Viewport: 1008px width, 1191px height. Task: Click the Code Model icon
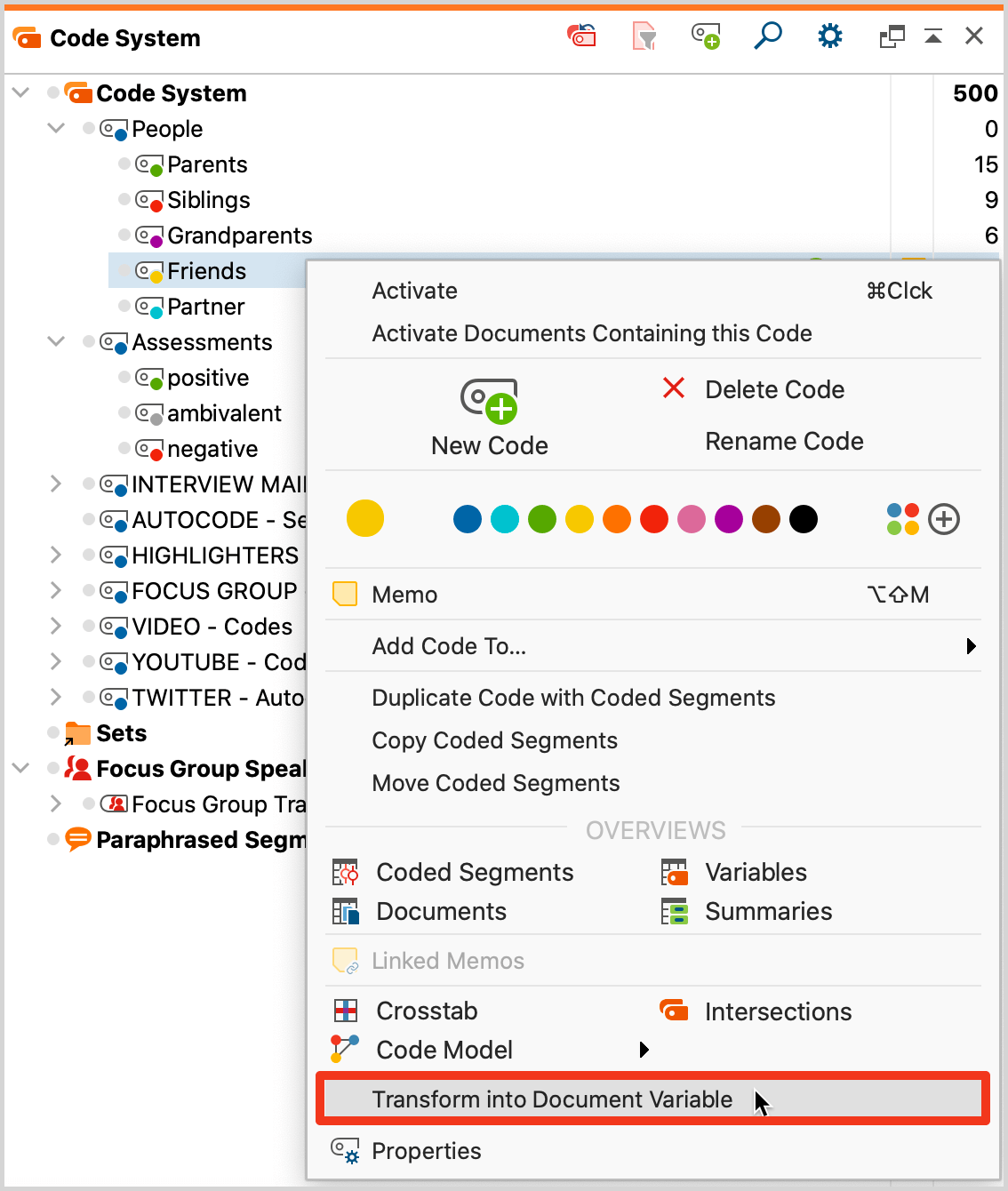345,1050
